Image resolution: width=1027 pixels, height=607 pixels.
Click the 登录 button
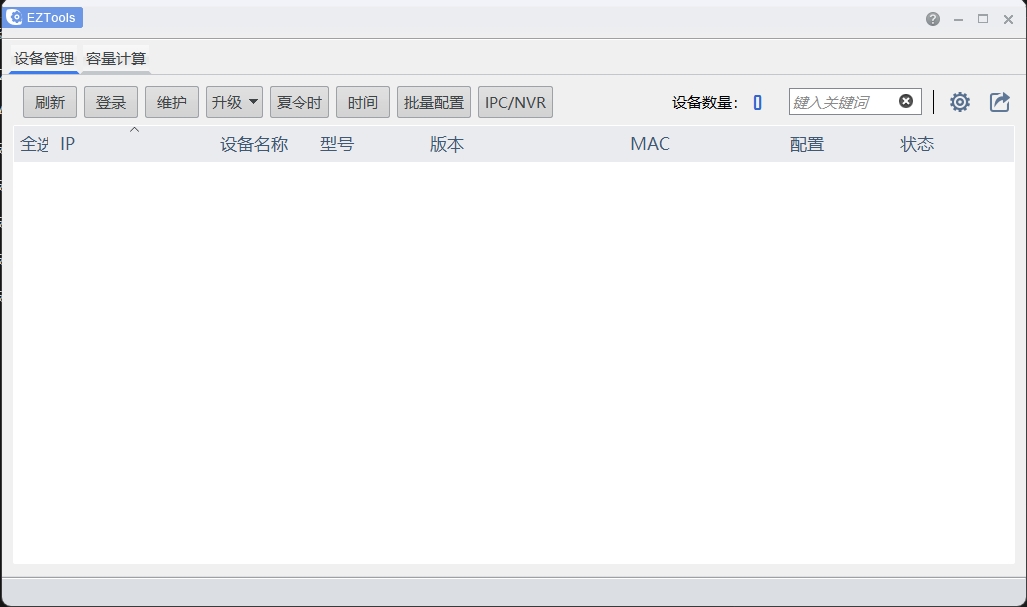click(x=111, y=102)
